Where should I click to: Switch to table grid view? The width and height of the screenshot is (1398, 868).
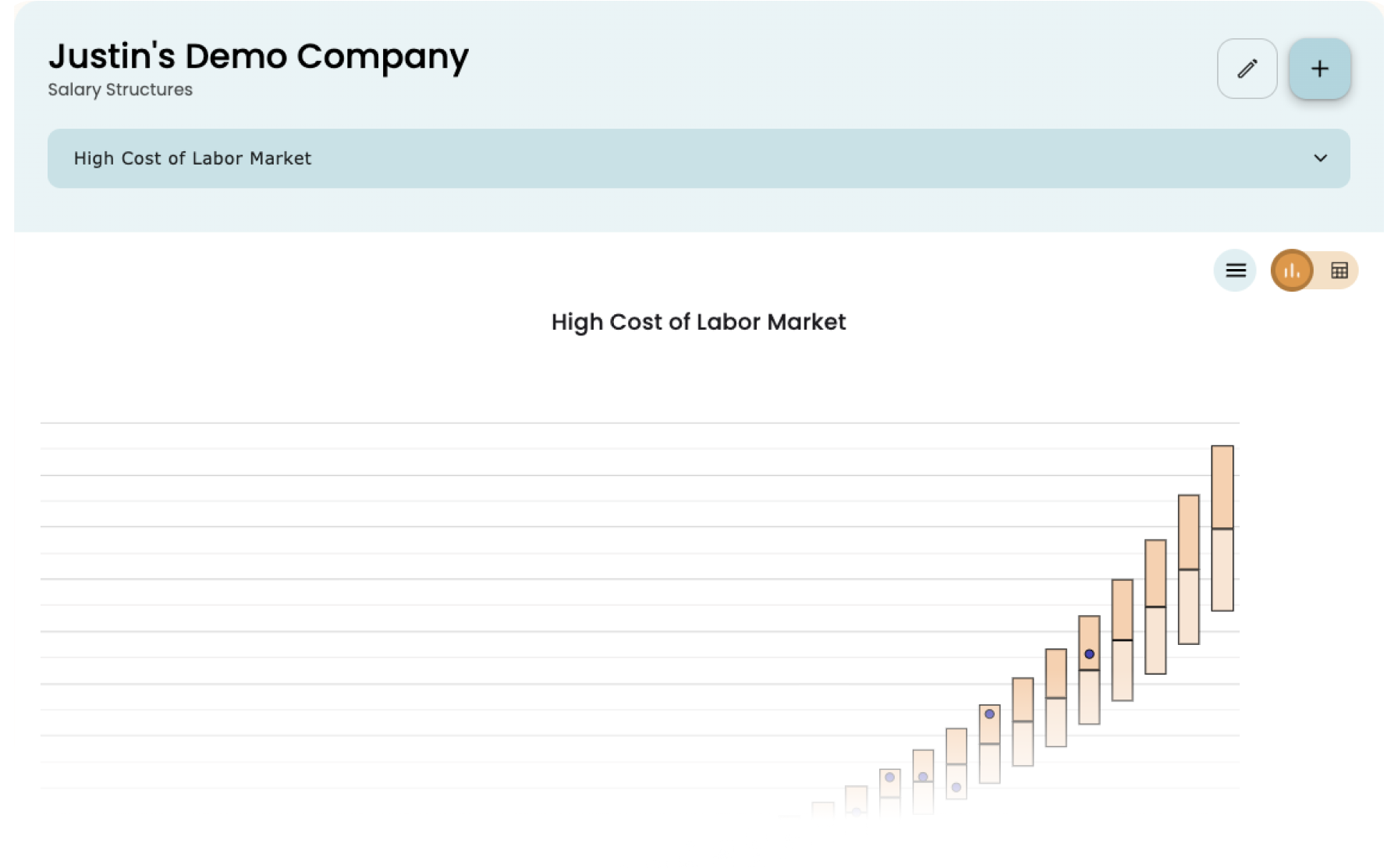pyautogui.click(x=1339, y=271)
